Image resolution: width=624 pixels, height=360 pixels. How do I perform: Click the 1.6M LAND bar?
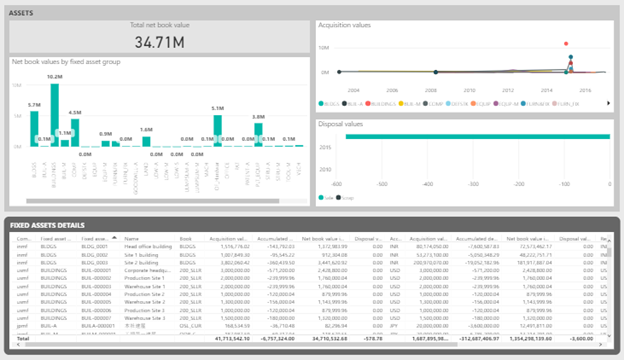tap(146, 142)
